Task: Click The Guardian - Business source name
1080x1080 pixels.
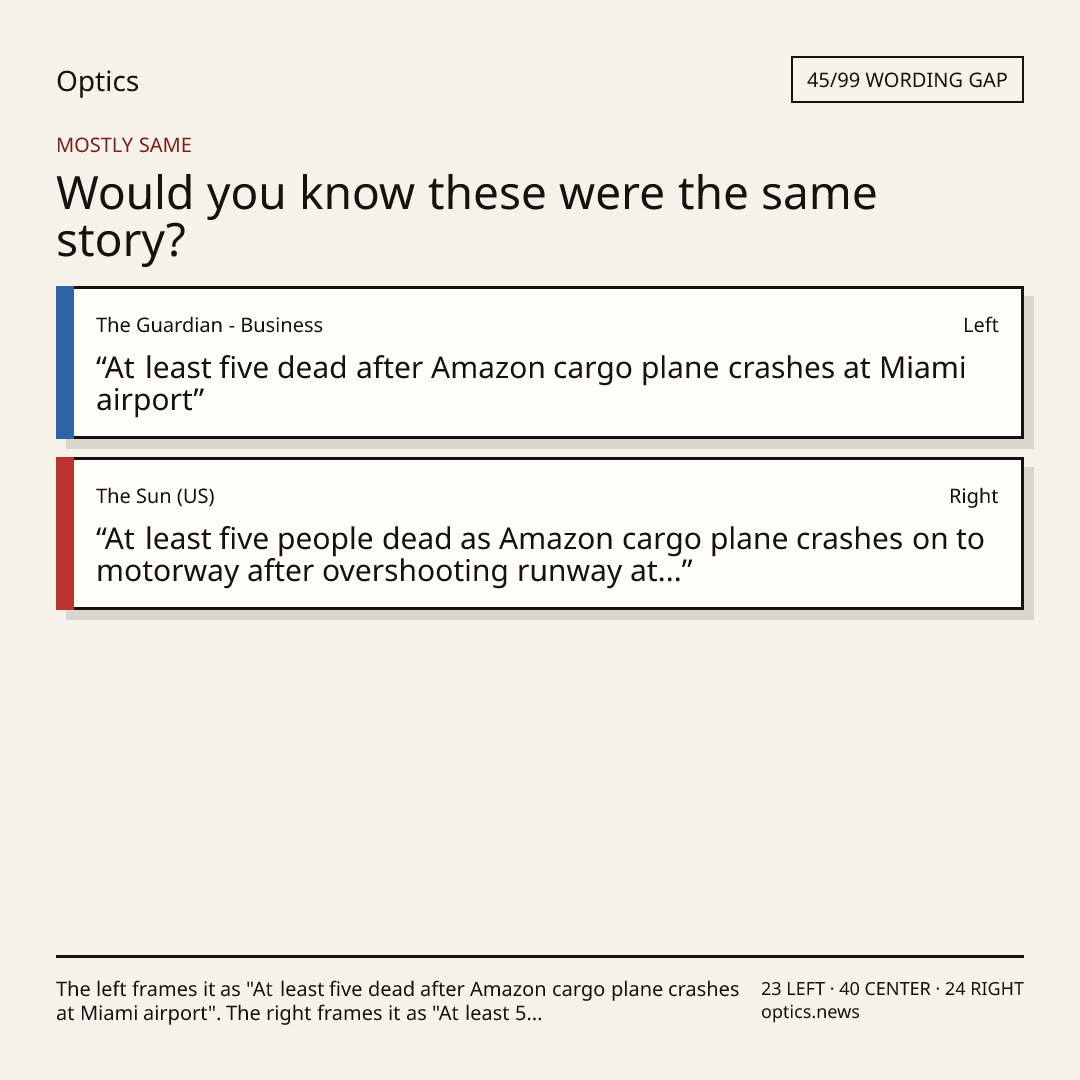Action: tap(209, 325)
